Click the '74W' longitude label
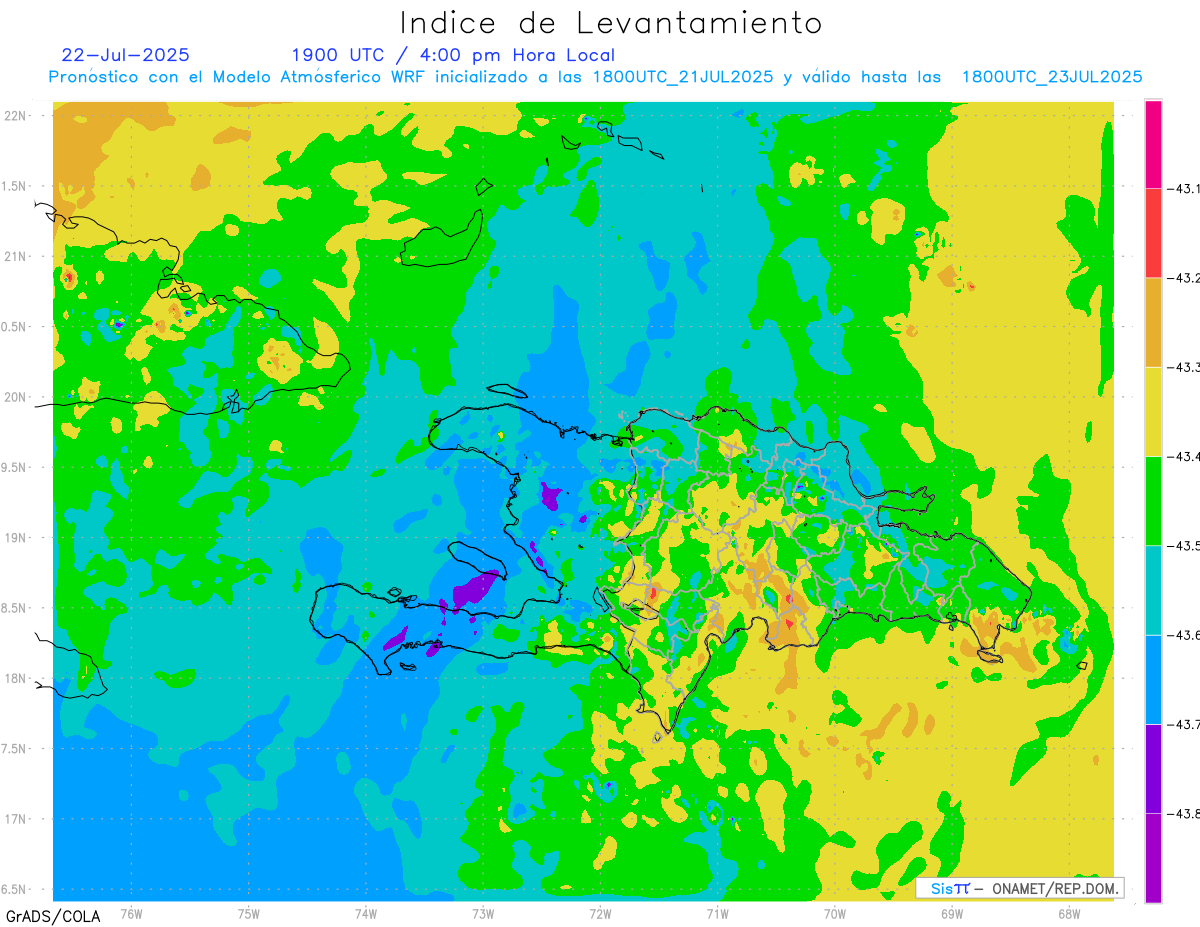 click(x=366, y=913)
